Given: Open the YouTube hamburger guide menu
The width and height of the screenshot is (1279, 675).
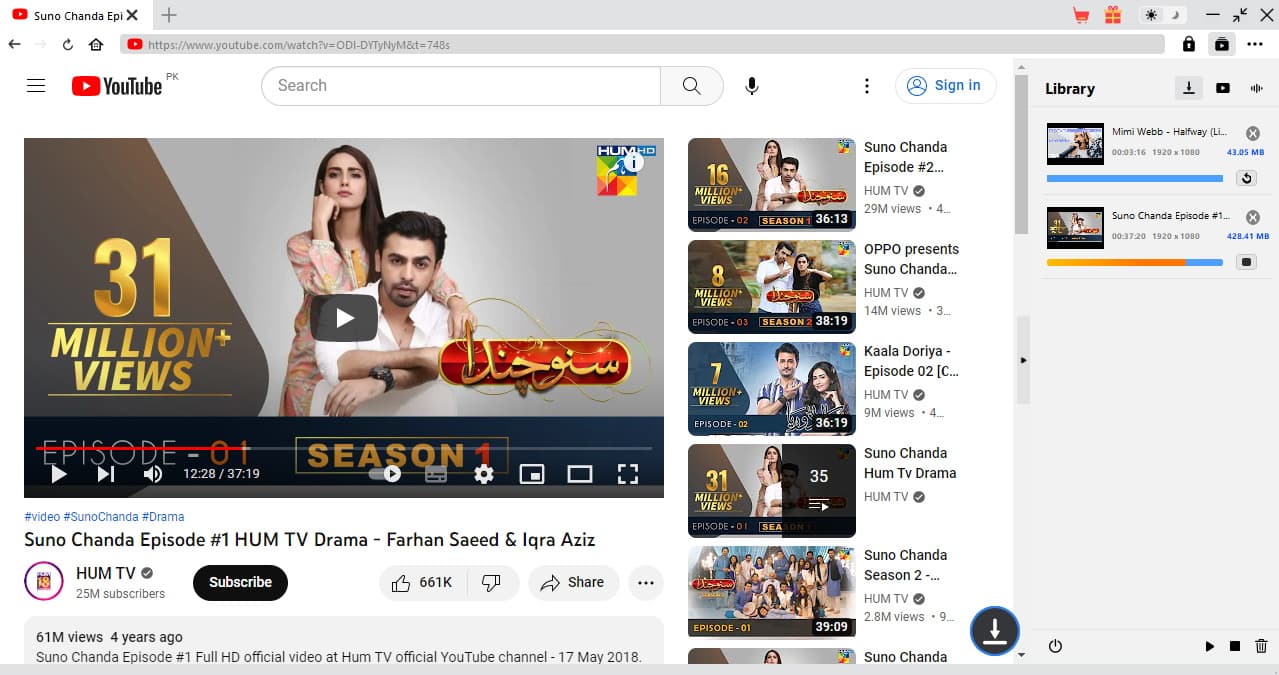Looking at the screenshot, I should (36, 86).
